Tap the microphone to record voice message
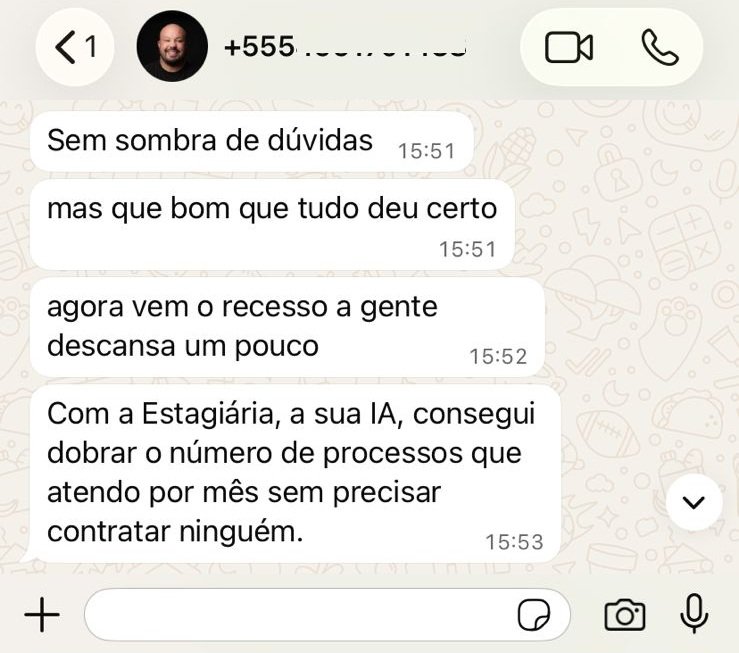739x653 pixels. pyautogui.click(x=694, y=613)
